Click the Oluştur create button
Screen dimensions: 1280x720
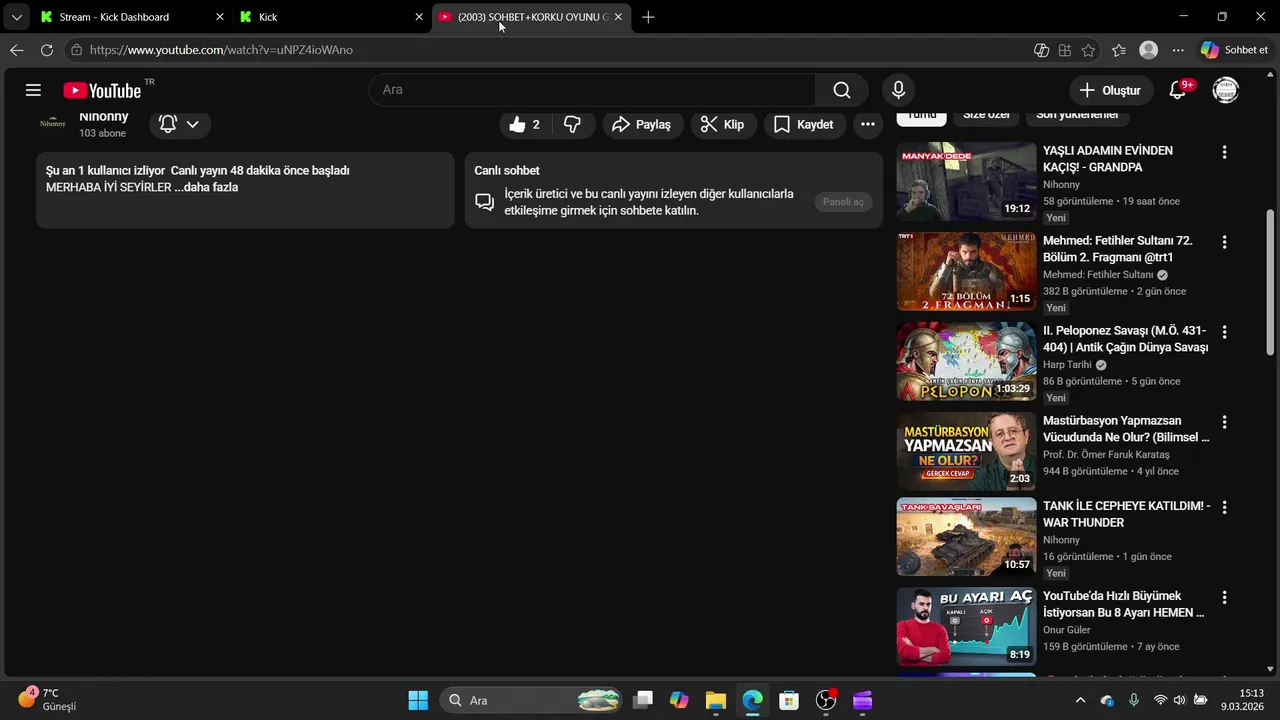1110,90
